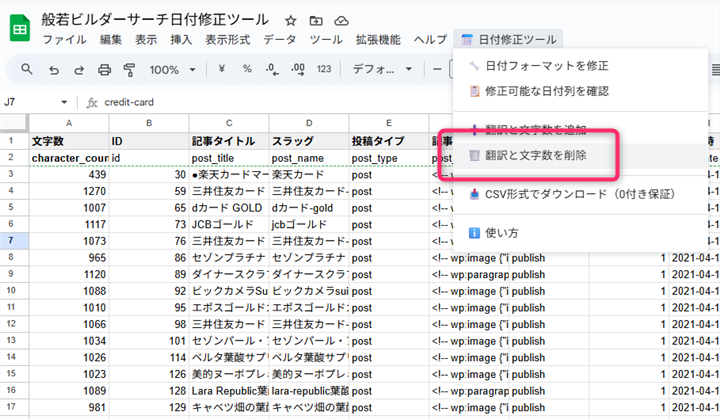Click the J7 name box field
Screen dimensions: 720x419
point(30,102)
